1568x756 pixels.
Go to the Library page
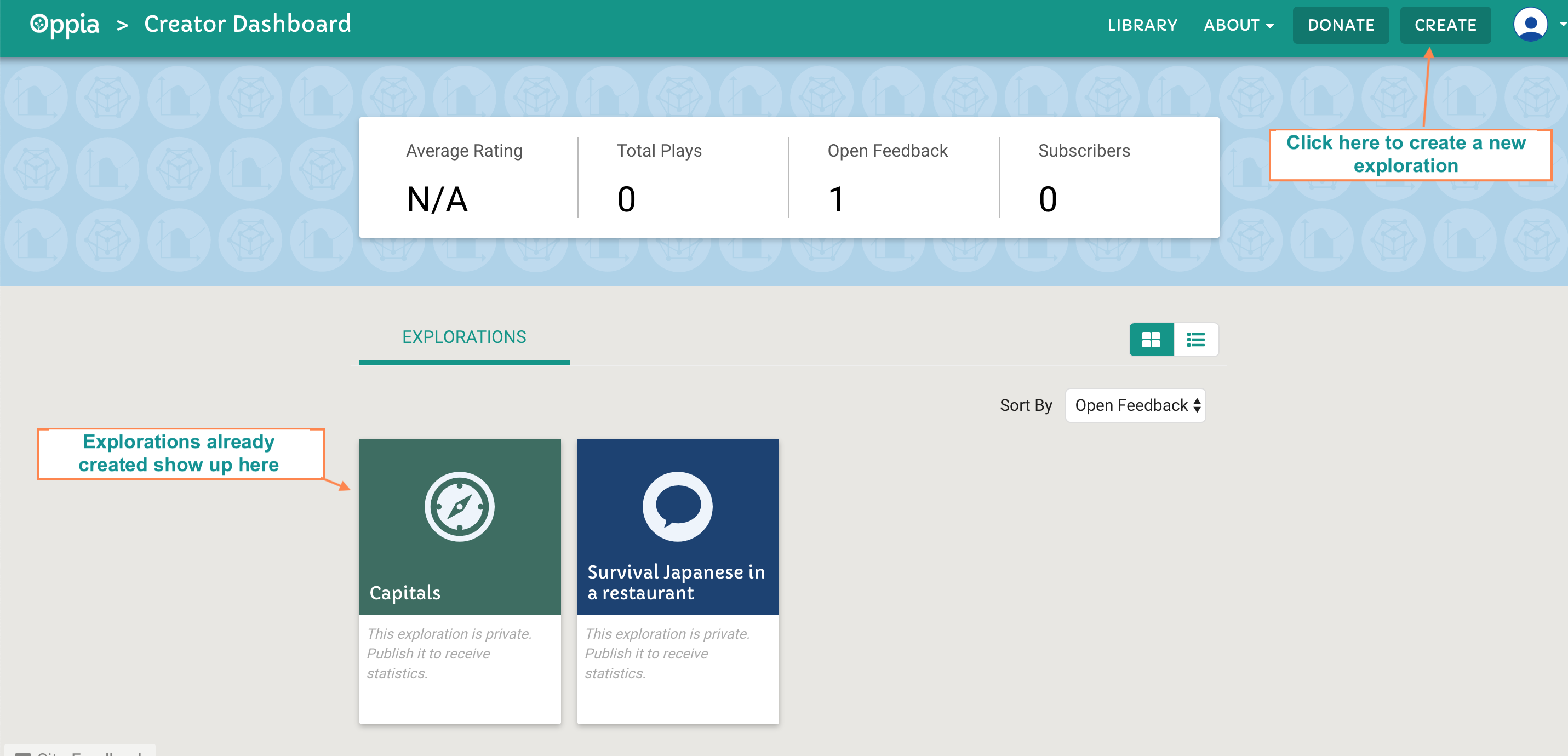click(1142, 25)
